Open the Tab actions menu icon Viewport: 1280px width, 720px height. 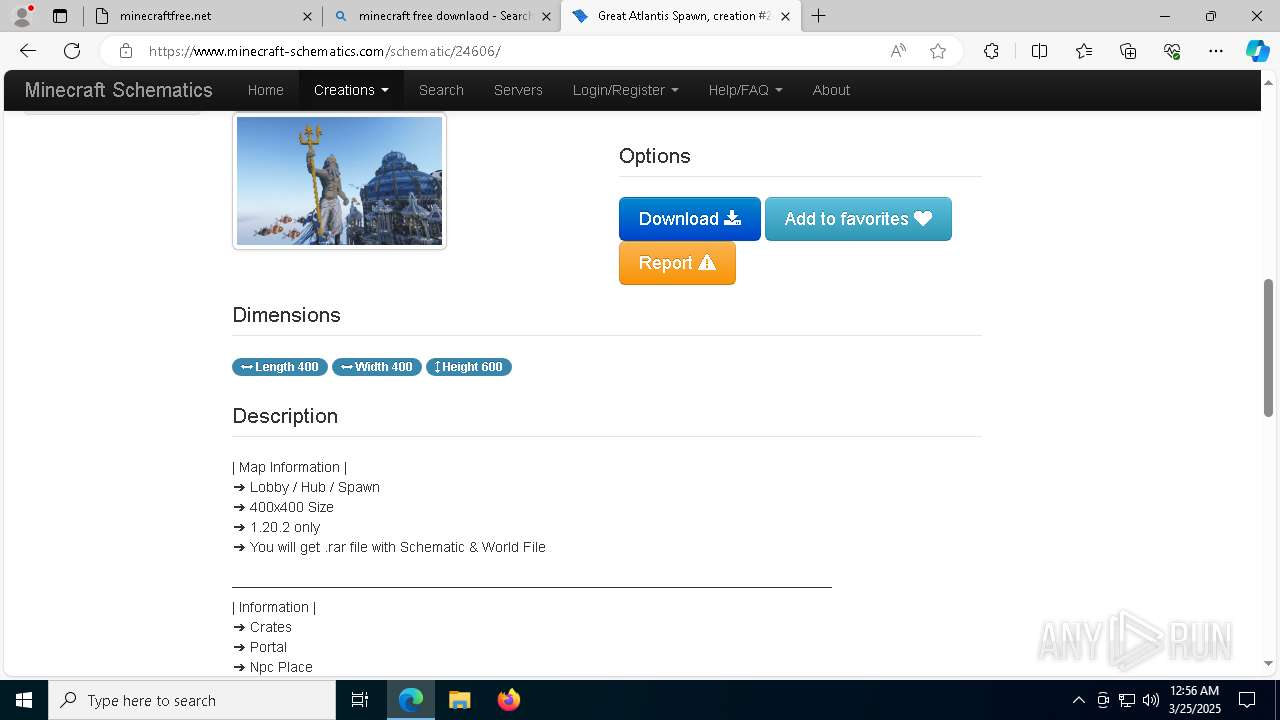60,16
